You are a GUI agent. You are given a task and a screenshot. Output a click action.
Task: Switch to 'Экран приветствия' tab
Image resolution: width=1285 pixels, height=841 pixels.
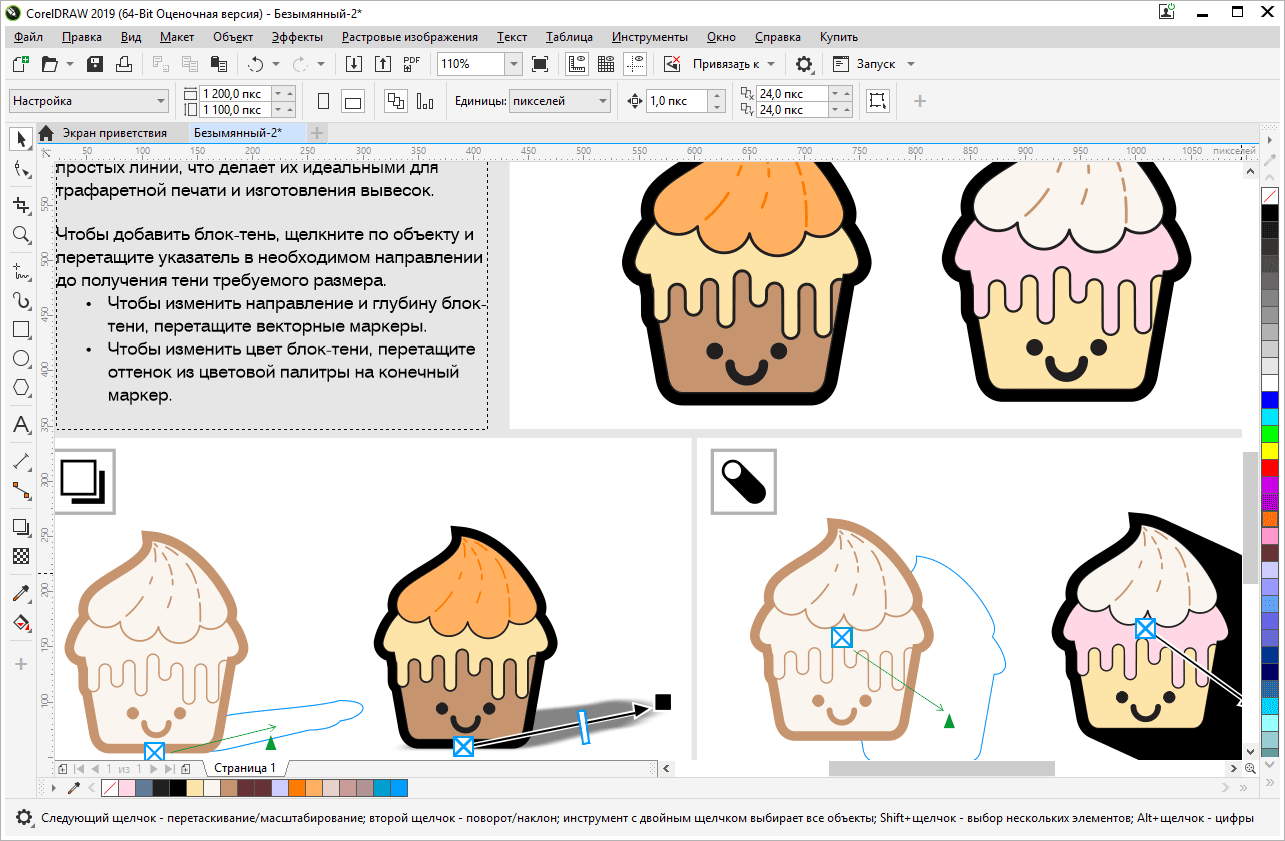[114, 133]
